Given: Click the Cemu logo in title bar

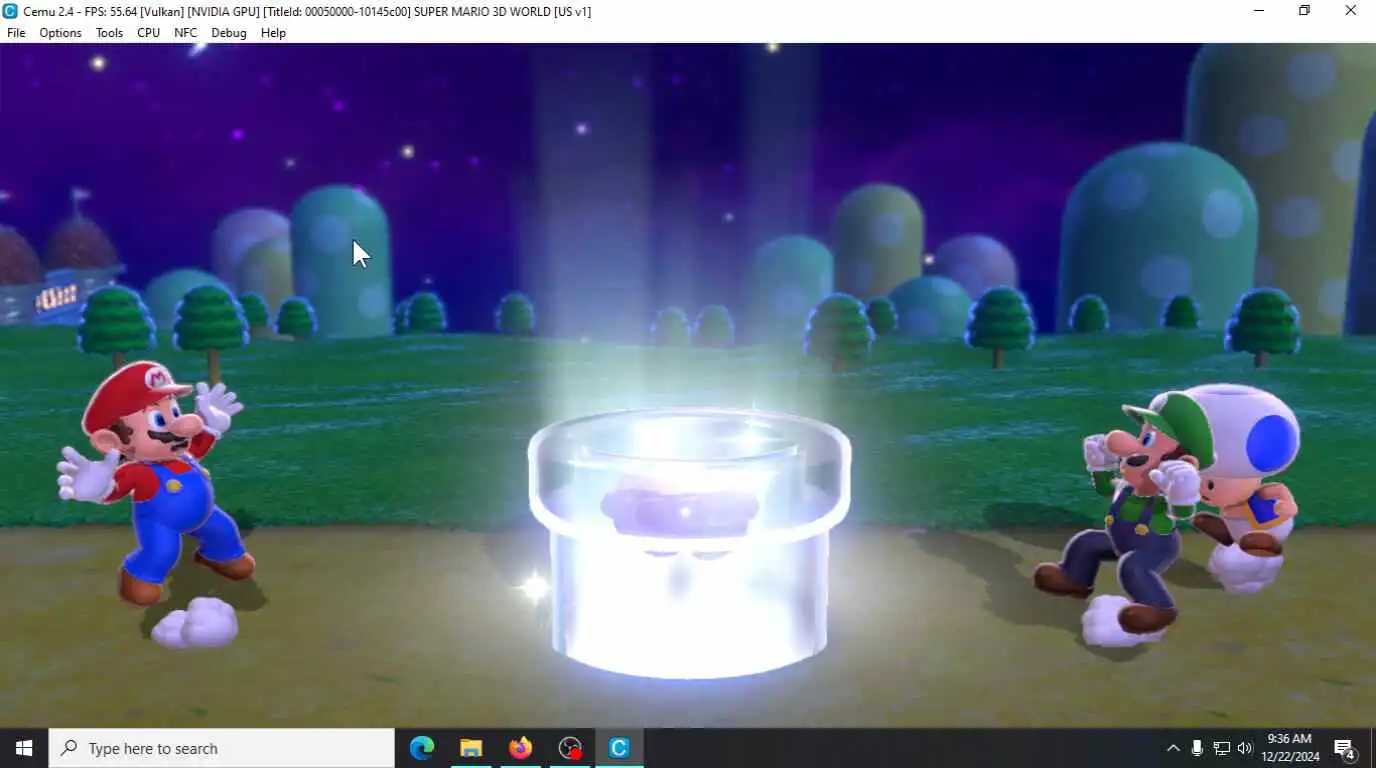Looking at the screenshot, I should click(x=11, y=11).
